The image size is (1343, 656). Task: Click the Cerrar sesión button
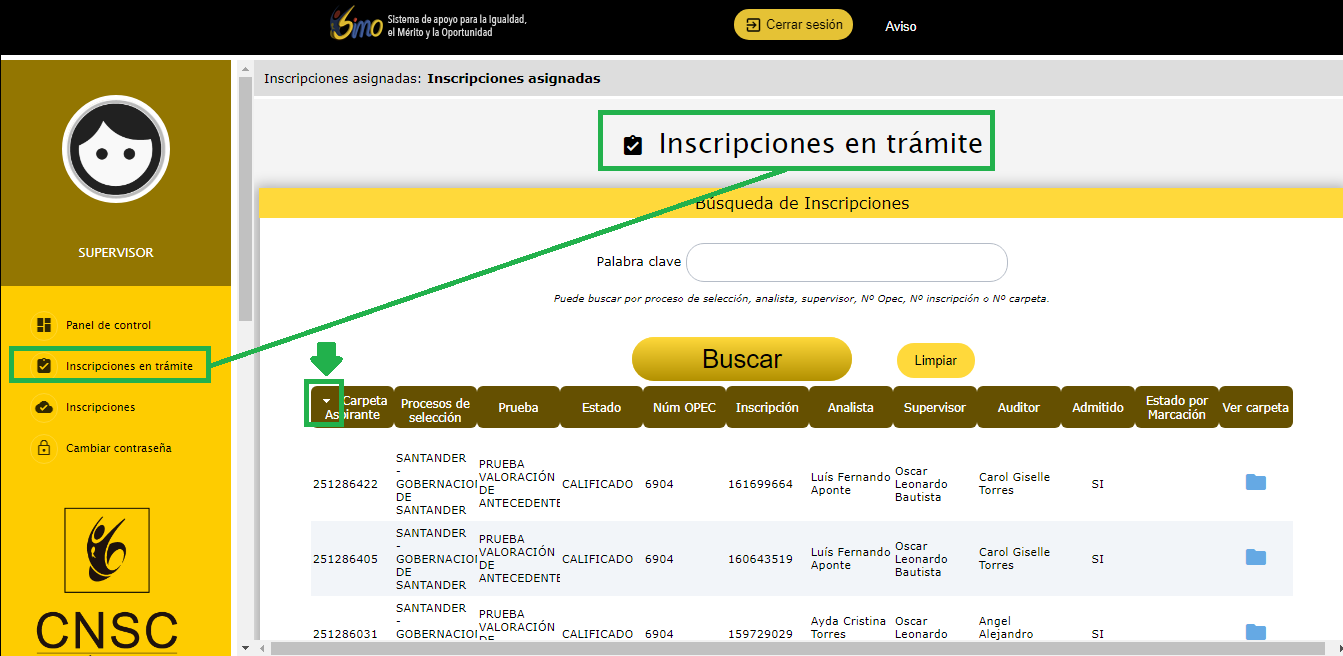coord(793,25)
